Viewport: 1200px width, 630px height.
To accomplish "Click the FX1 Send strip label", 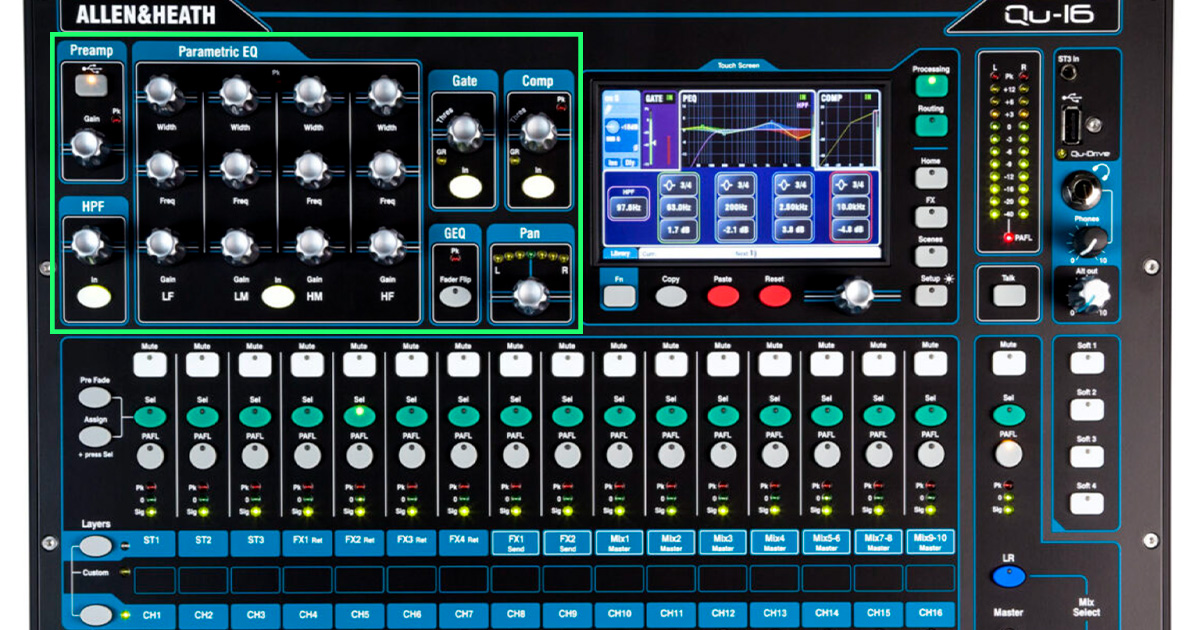I will point(515,543).
